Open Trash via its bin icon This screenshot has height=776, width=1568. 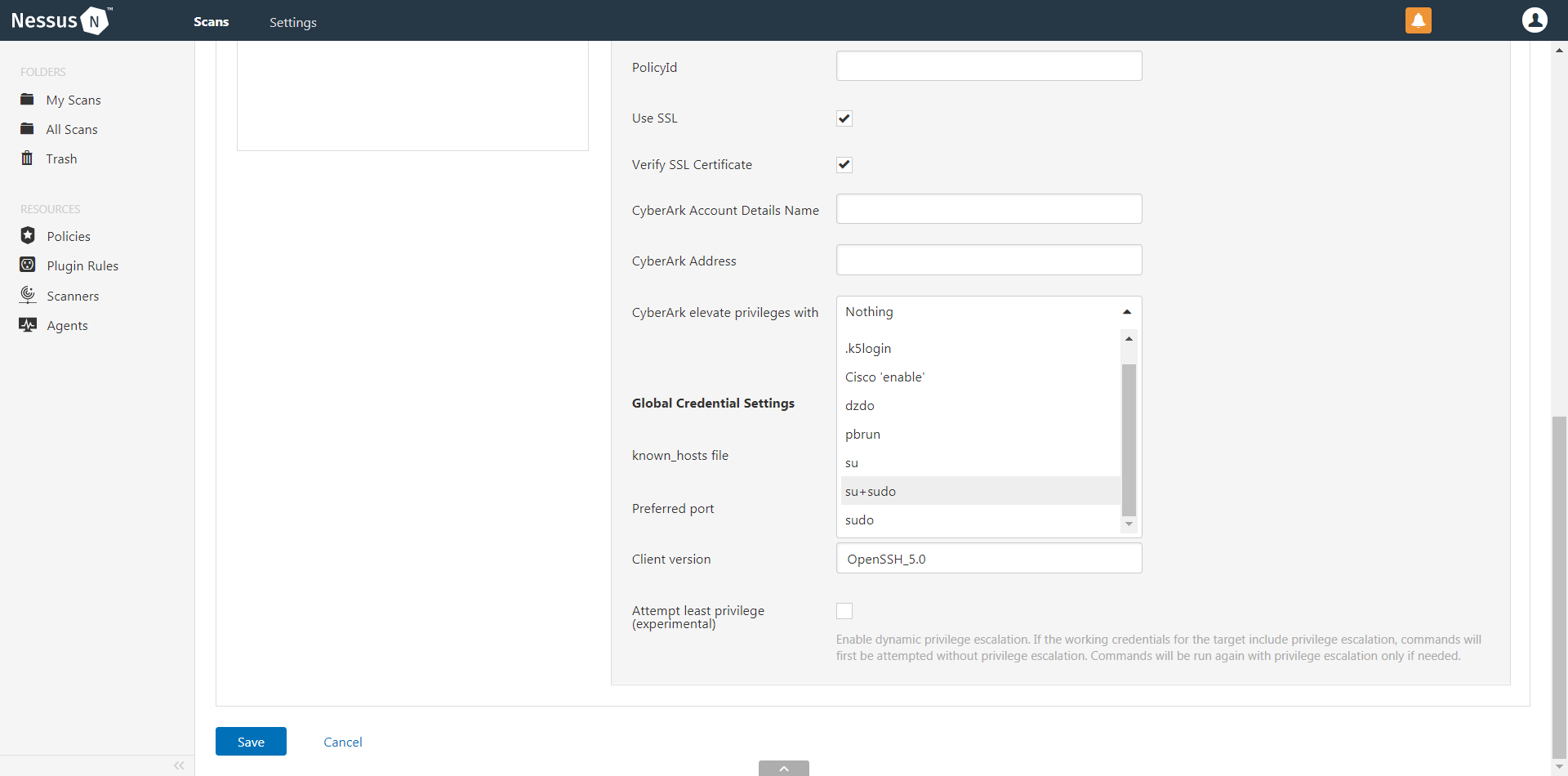(x=27, y=158)
